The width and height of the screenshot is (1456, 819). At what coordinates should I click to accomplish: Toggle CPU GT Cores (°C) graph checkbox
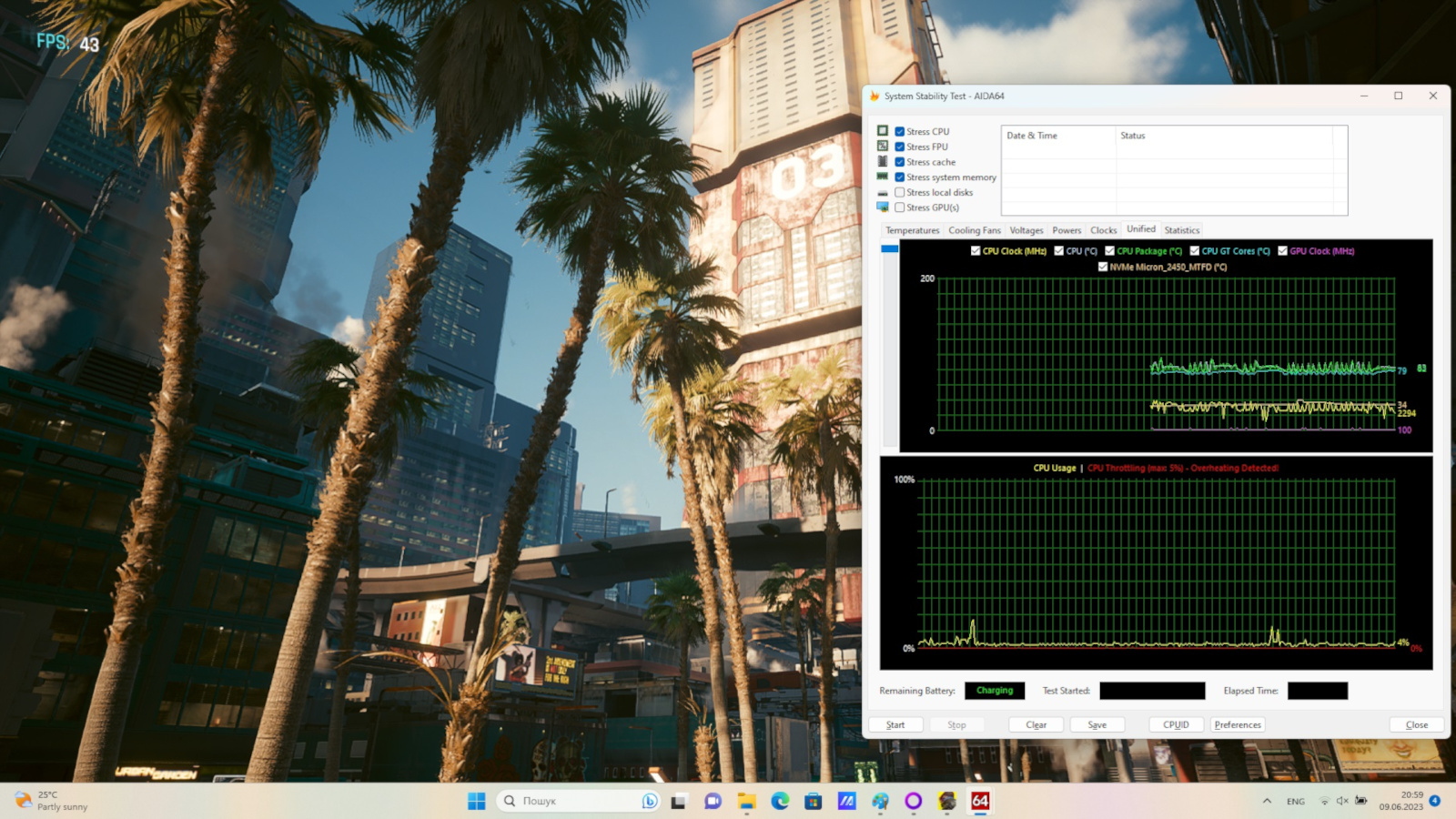pyautogui.click(x=1195, y=251)
